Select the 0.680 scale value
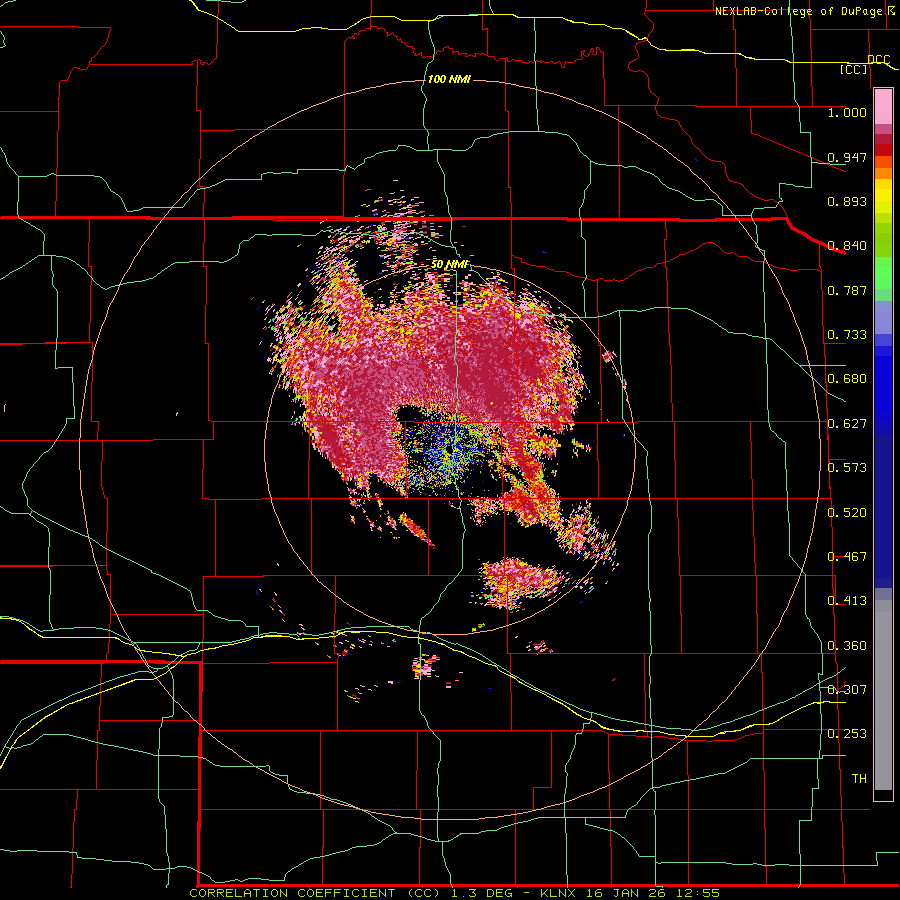This screenshot has width=900, height=900. (847, 379)
